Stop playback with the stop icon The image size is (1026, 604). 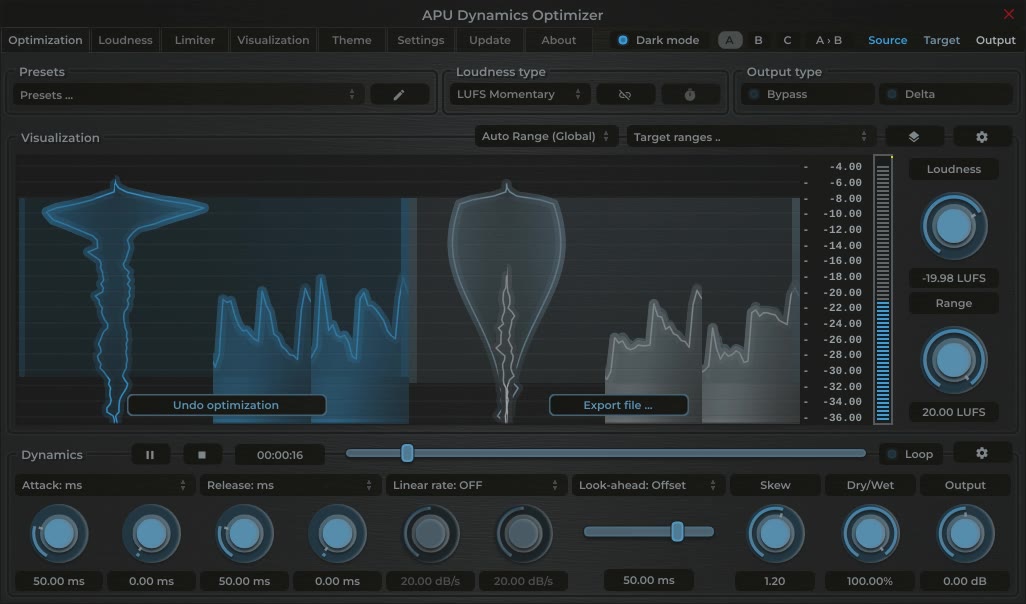[202, 453]
